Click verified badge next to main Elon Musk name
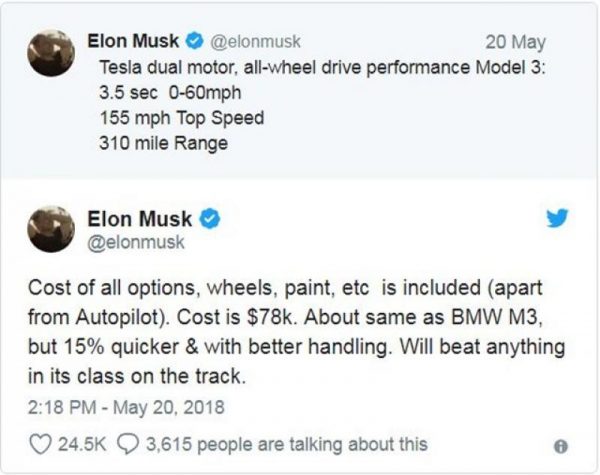 click(x=210, y=219)
